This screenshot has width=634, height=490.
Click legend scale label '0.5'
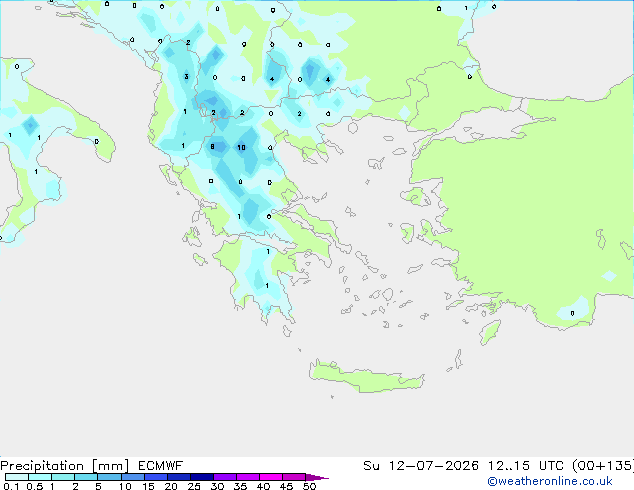[35, 486]
